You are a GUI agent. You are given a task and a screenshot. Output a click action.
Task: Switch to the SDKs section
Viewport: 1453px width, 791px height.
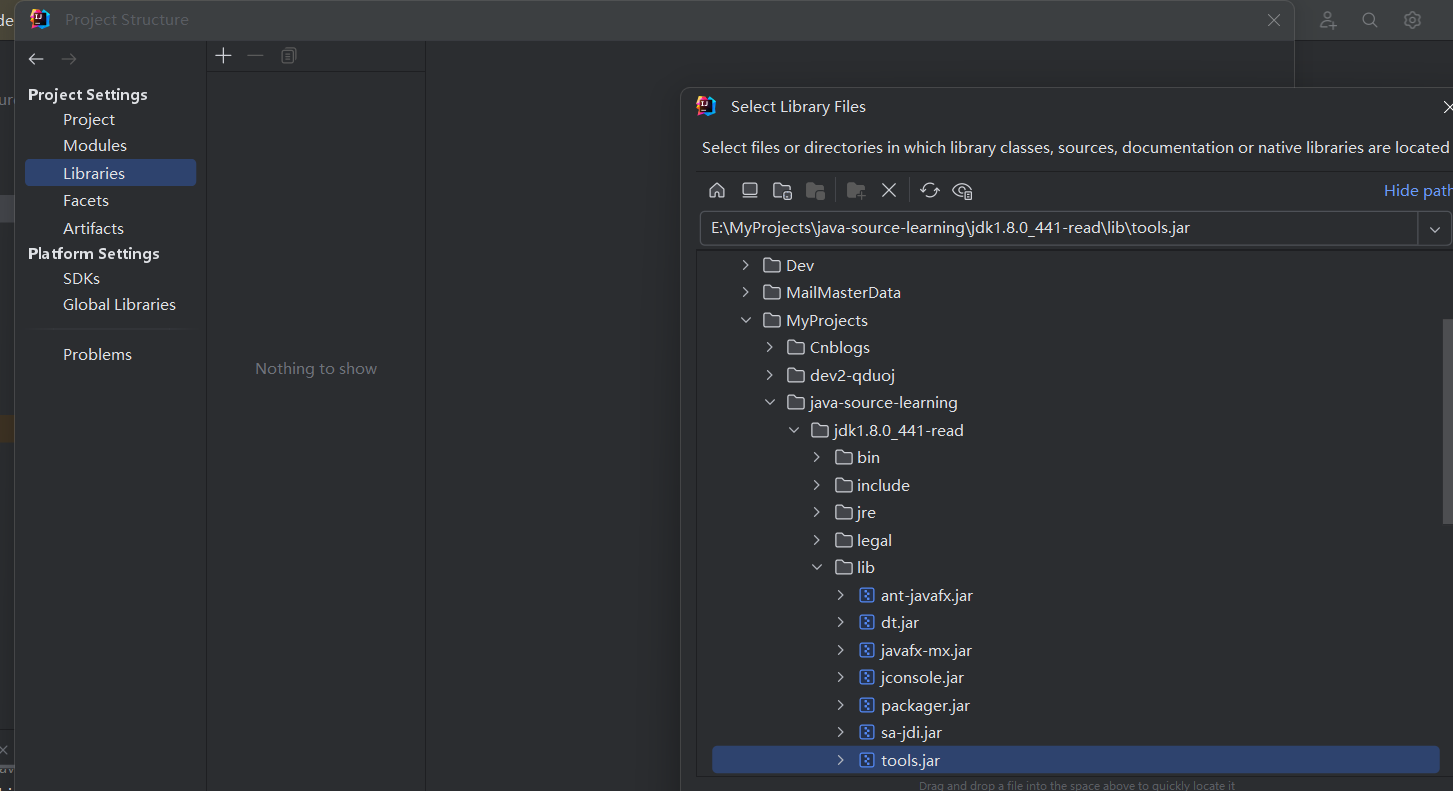81,278
